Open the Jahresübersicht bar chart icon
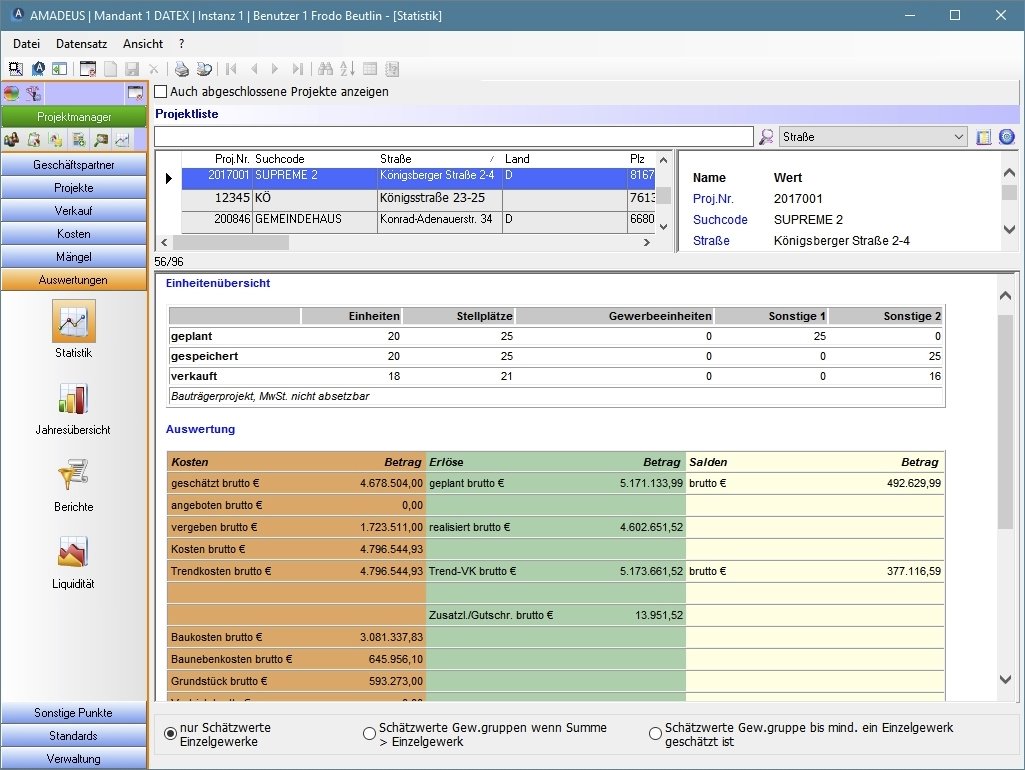This screenshot has height=770, width=1025. pyautogui.click(x=73, y=398)
